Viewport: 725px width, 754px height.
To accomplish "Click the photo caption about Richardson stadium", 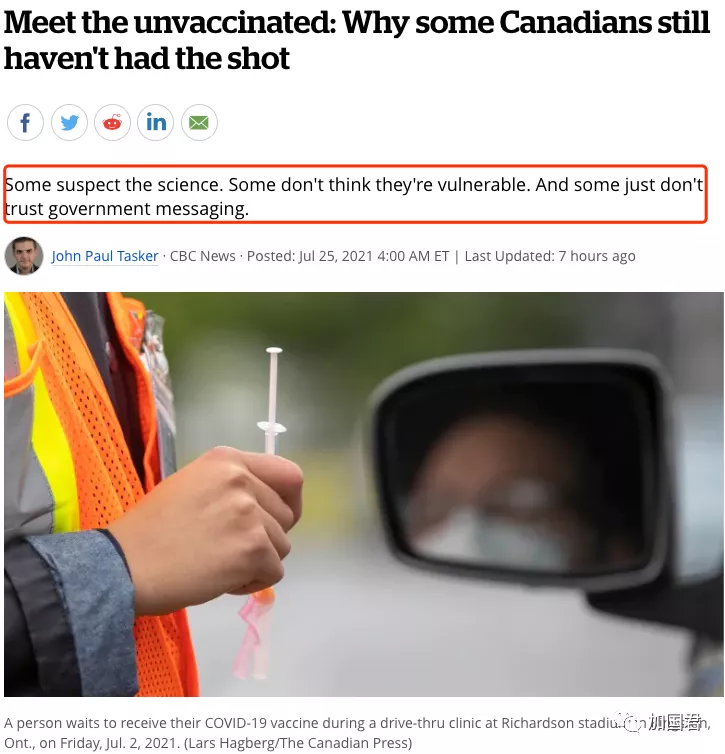I will 357,733.
